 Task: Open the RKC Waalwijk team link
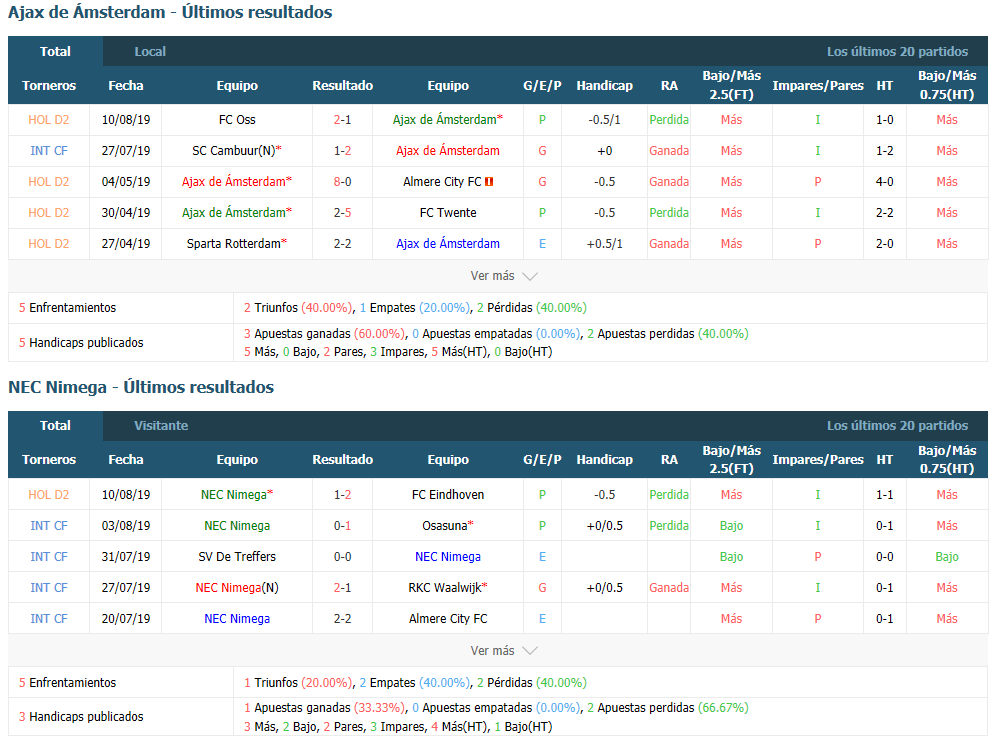(x=448, y=588)
